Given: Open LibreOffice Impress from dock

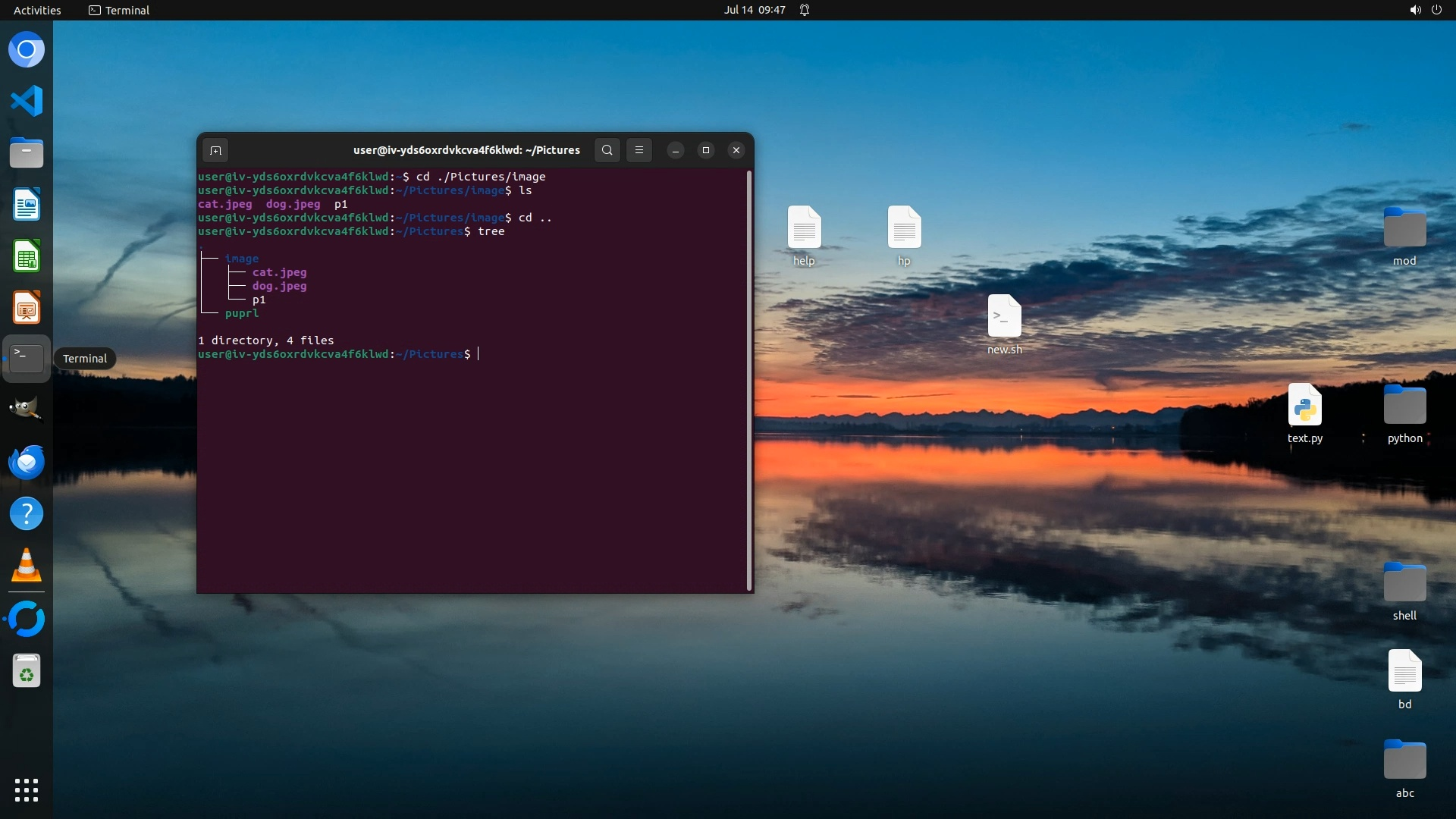Looking at the screenshot, I should coord(27,309).
